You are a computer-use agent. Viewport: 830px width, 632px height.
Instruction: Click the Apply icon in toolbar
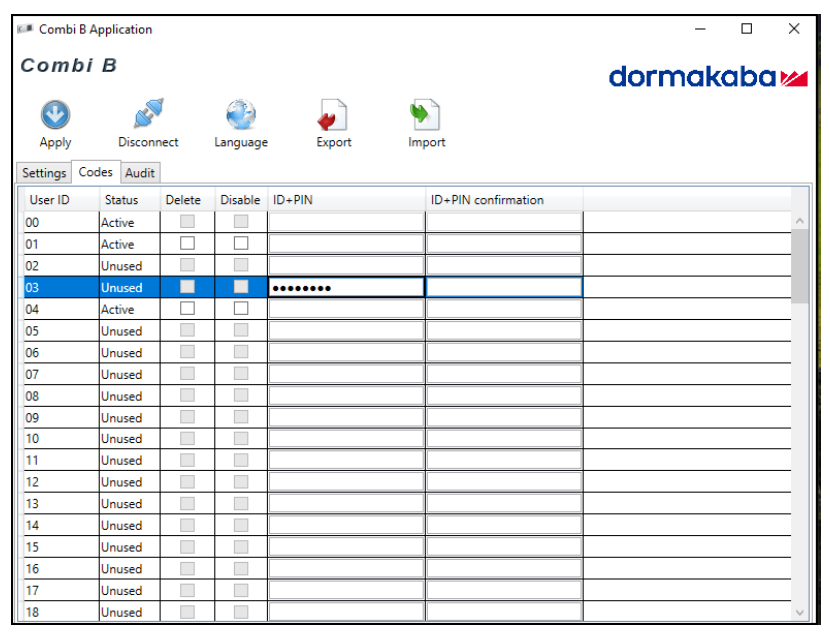click(55, 115)
